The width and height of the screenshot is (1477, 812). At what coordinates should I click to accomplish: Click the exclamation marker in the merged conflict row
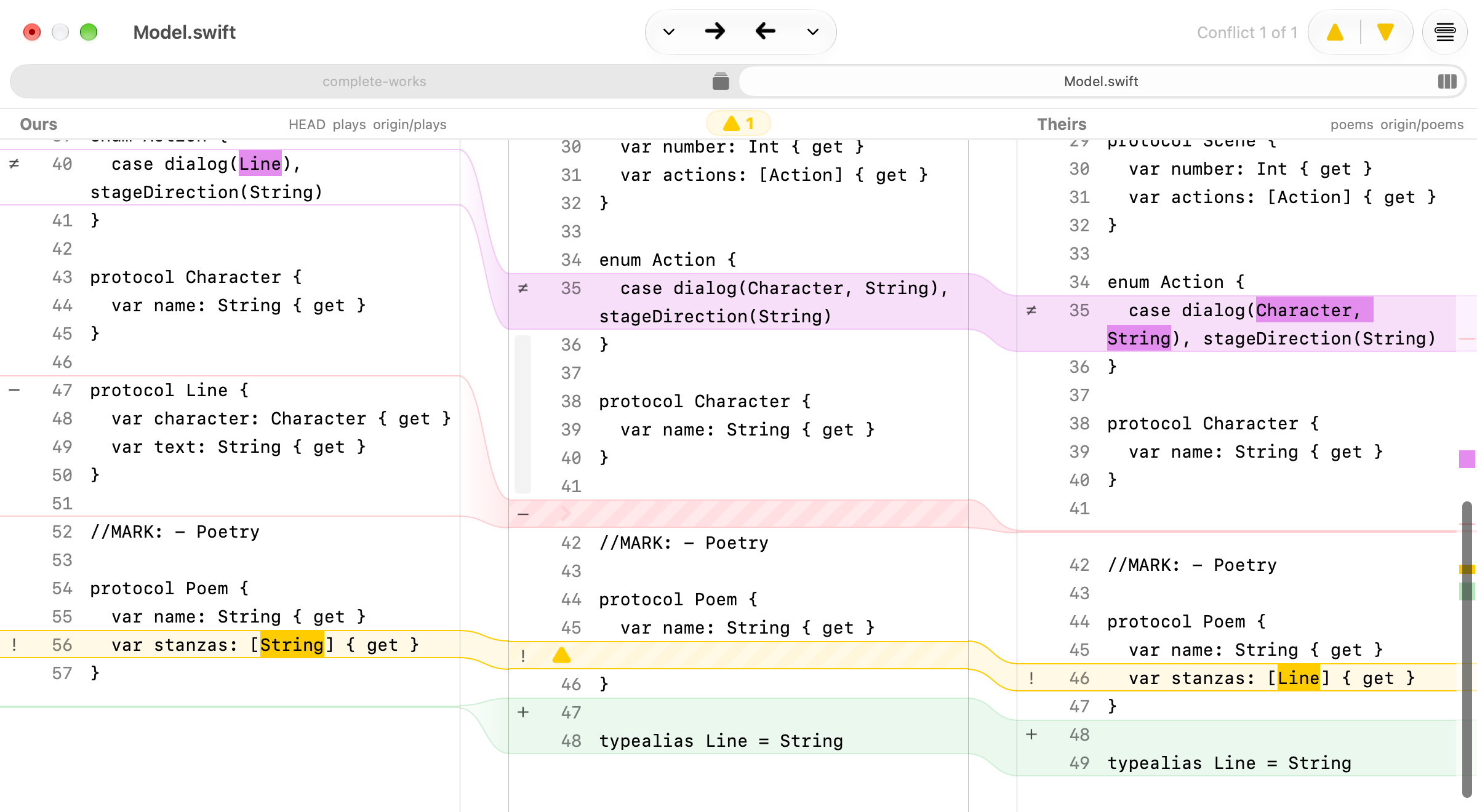(x=523, y=656)
